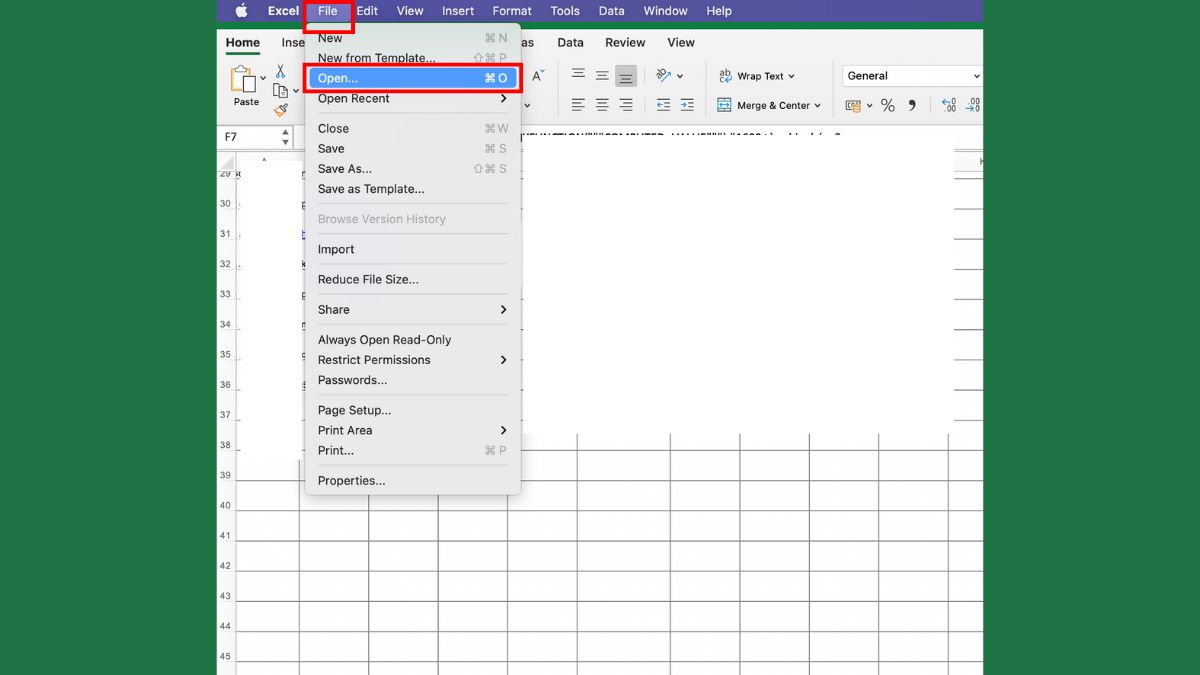Expand the Paste options arrow
Screen dimensions: 1200x675
click(x=263, y=78)
